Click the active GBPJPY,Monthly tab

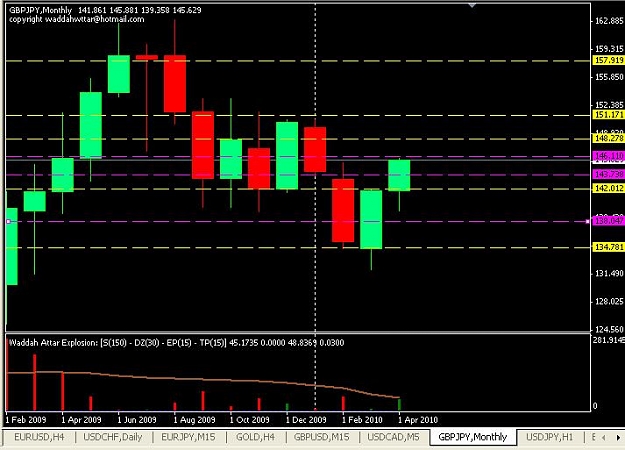pos(473,437)
